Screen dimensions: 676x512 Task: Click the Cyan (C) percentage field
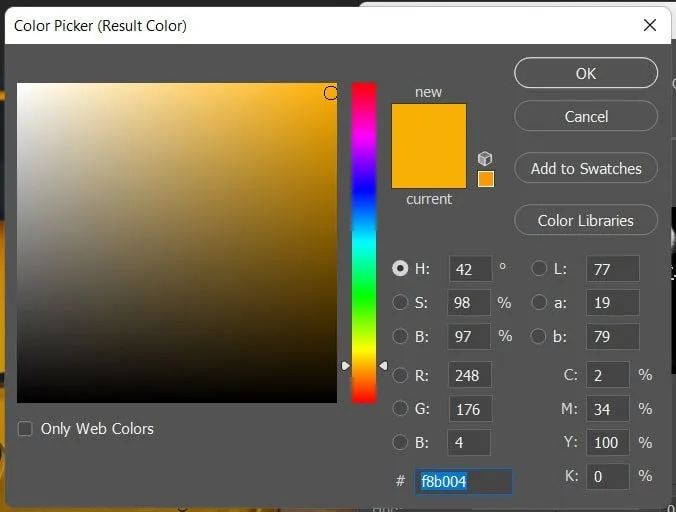[x=608, y=375]
